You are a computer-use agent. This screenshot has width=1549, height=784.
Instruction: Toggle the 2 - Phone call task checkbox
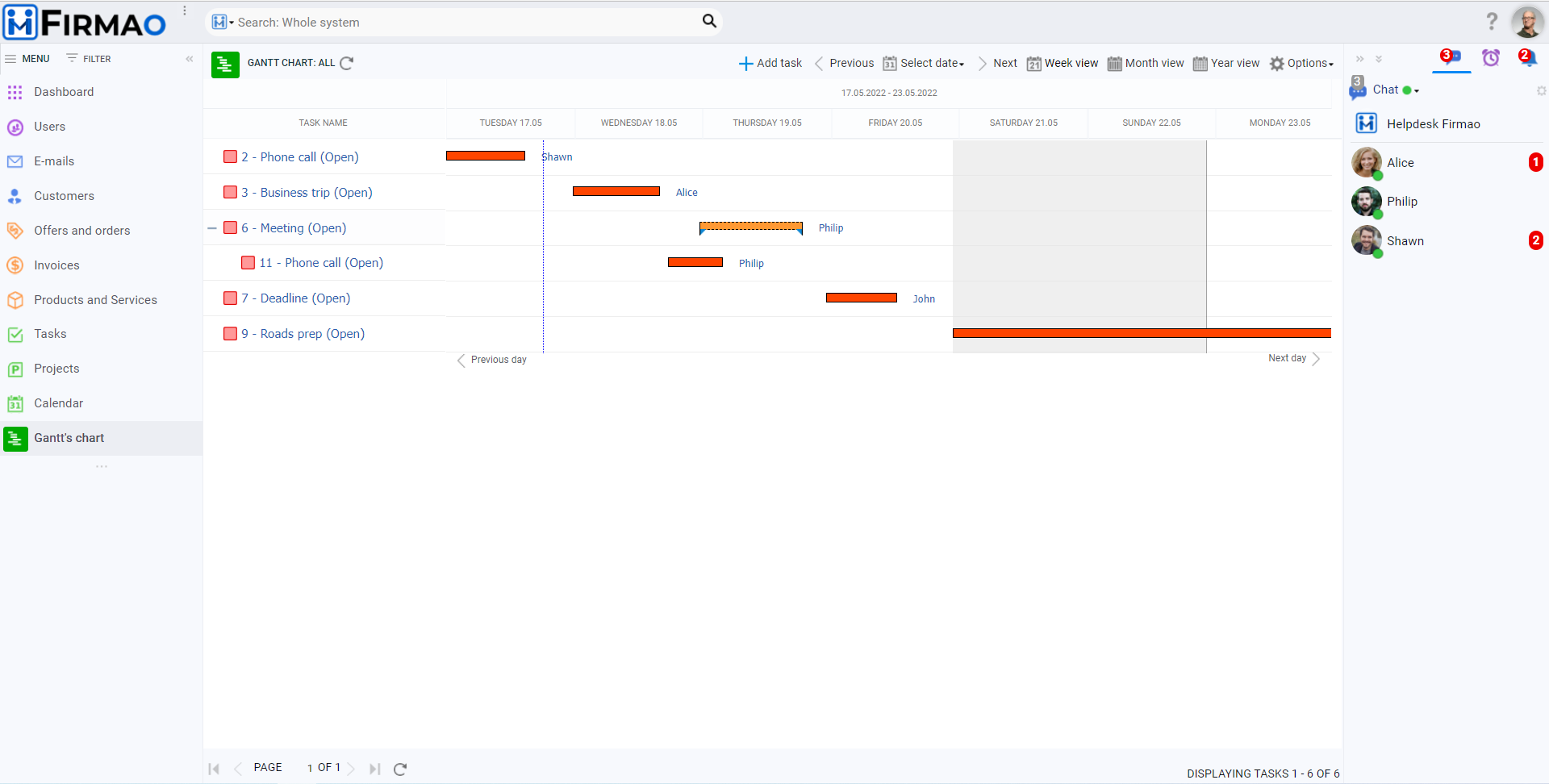(231, 156)
